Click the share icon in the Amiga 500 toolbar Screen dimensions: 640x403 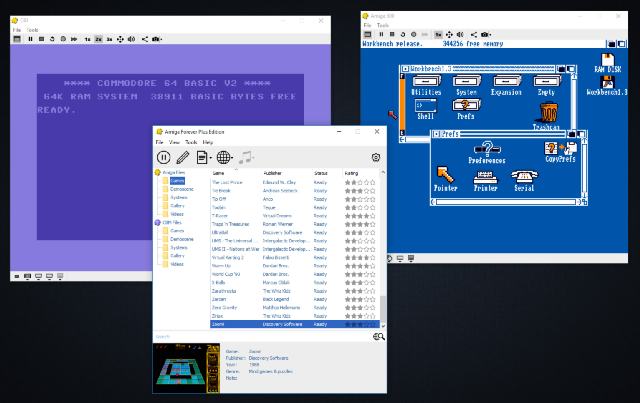474,35
